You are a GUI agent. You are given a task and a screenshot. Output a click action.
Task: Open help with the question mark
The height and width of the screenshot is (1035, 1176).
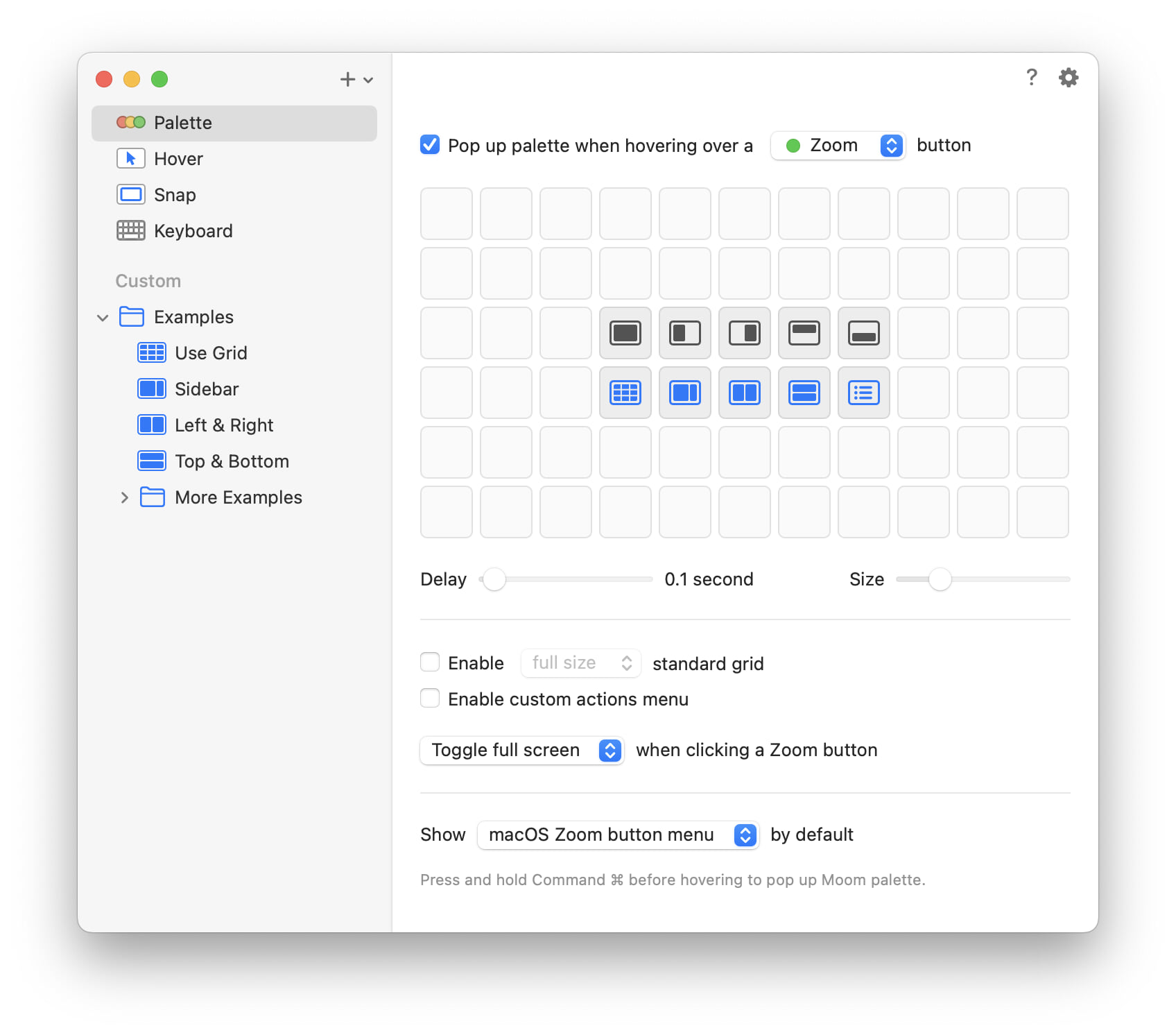click(1031, 78)
